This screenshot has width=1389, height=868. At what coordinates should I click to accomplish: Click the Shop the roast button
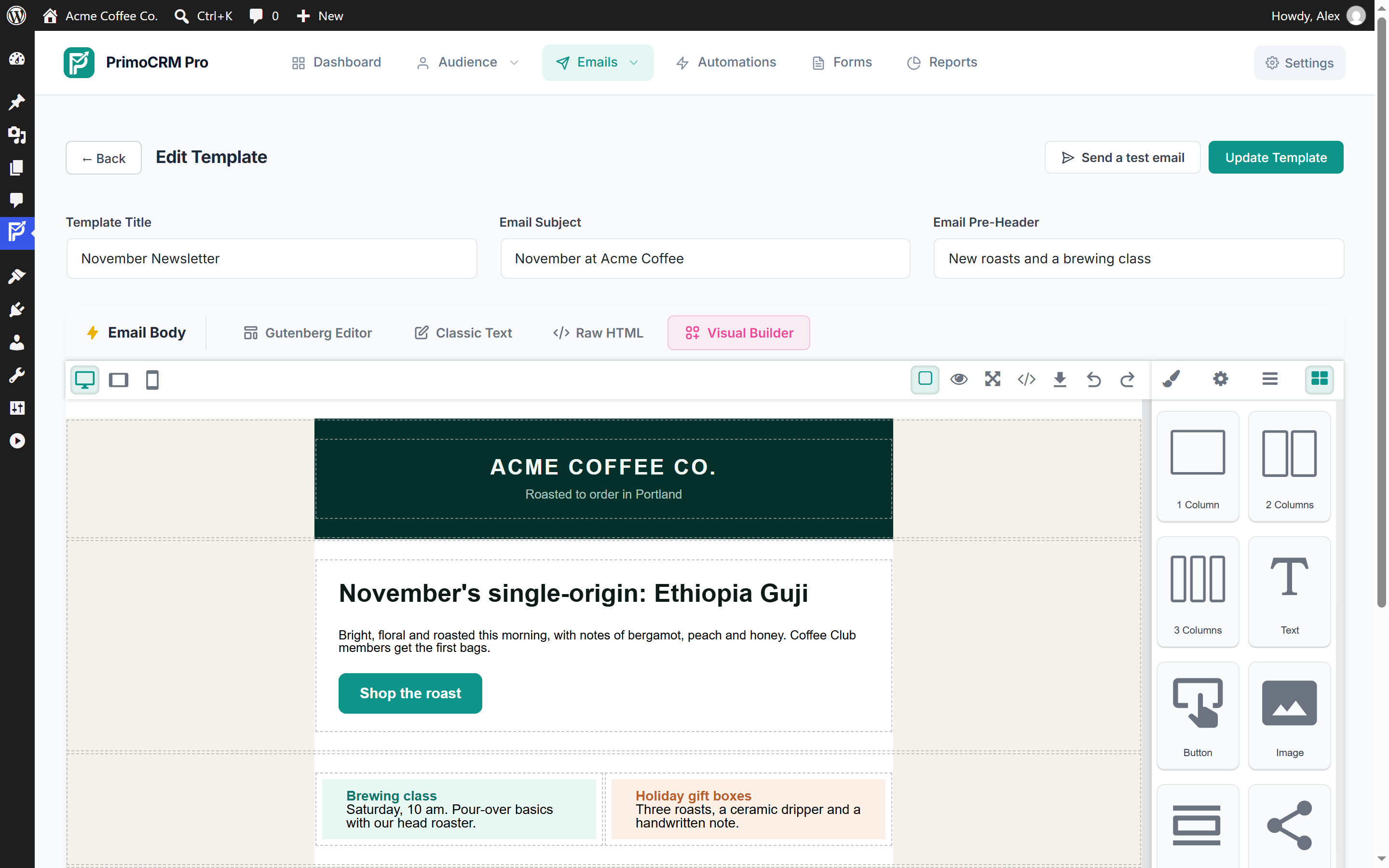(410, 693)
